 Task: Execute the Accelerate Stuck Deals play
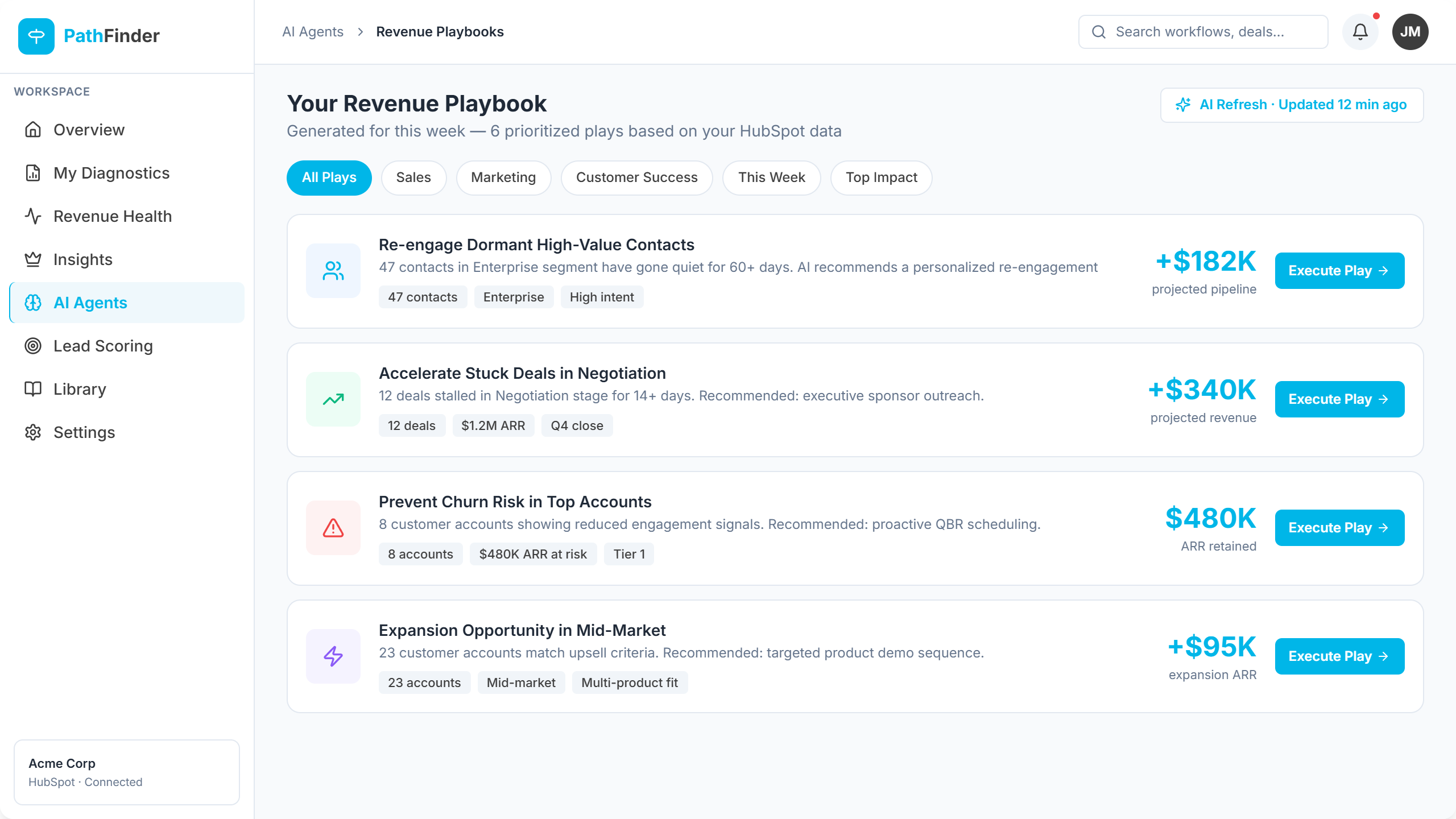tap(1339, 399)
